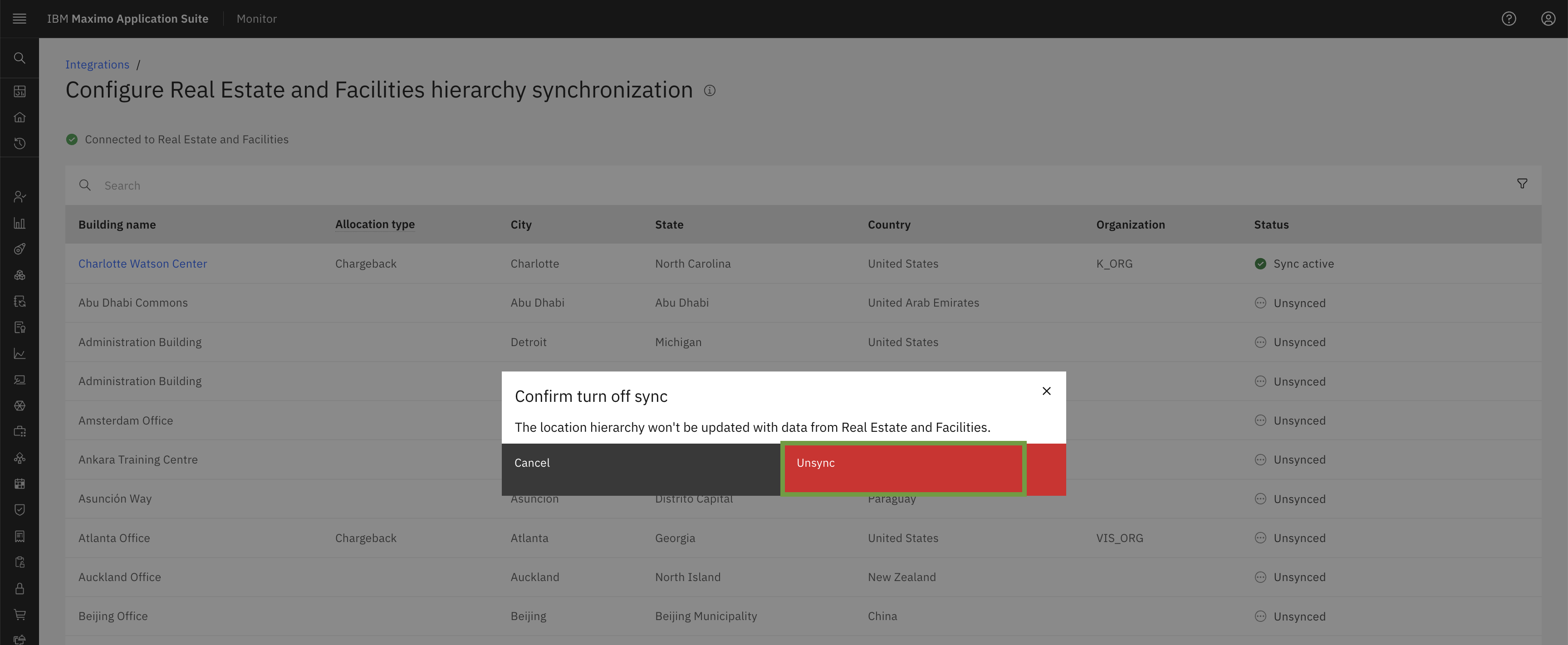Click the State column header
Image resolution: width=1568 pixels, height=645 pixels.
tap(669, 225)
